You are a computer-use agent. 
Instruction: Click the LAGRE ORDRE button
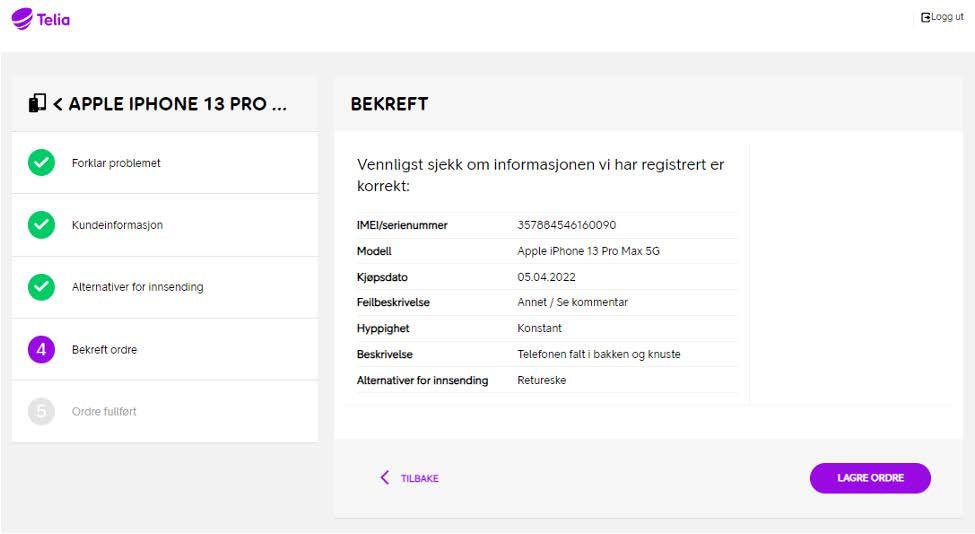(x=870, y=478)
